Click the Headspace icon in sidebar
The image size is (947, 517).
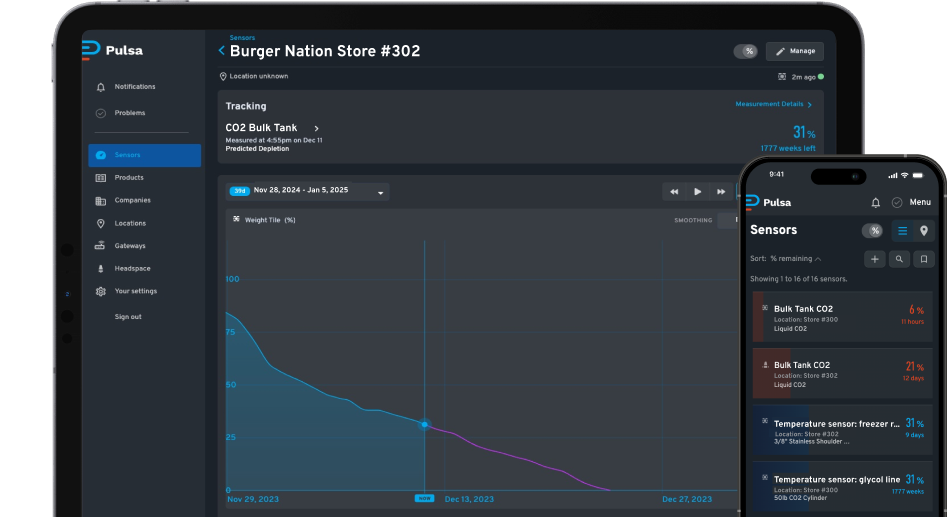point(100,269)
